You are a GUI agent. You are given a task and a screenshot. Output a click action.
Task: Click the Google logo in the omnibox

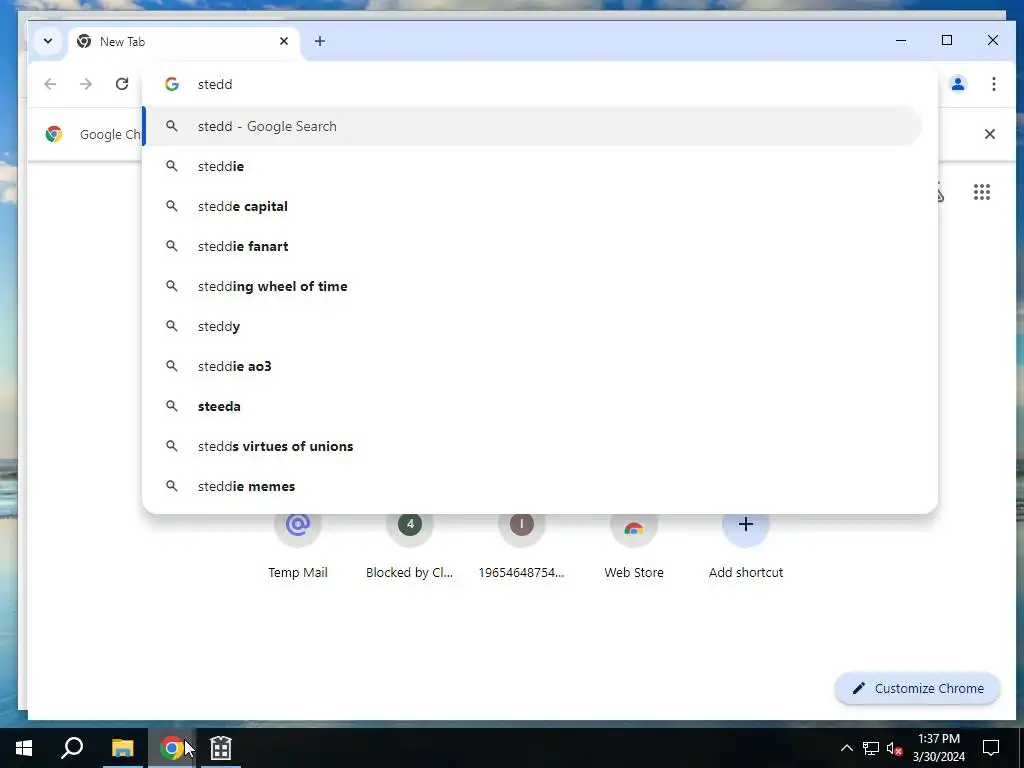[x=172, y=84]
